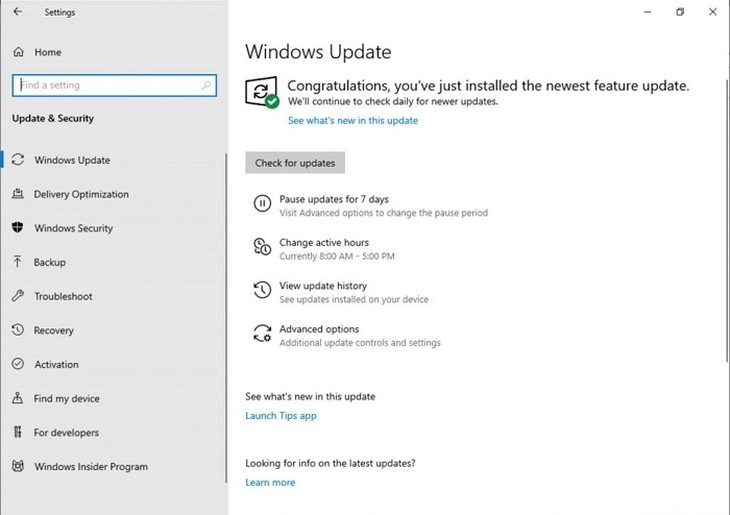
Task: Click the Recovery clock icon
Action: (x=18, y=330)
